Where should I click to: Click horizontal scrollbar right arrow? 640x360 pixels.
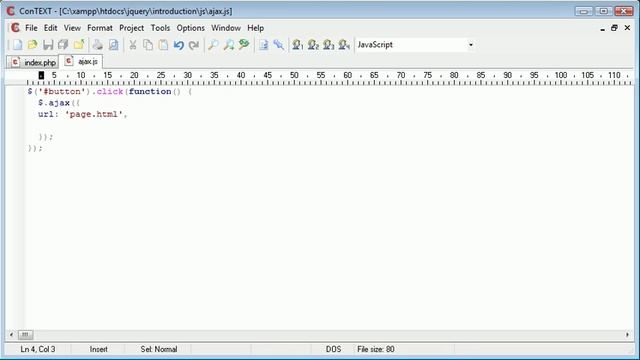tap(627, 335)
